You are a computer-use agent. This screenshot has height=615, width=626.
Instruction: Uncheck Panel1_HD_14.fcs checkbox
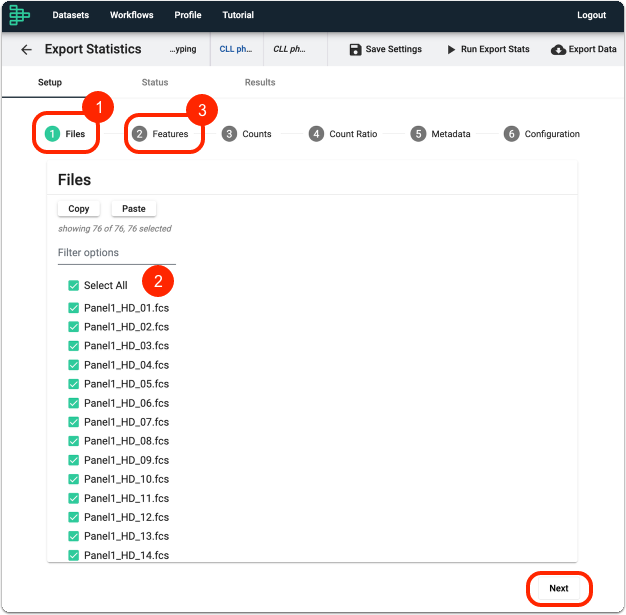[x=73, y=555]
